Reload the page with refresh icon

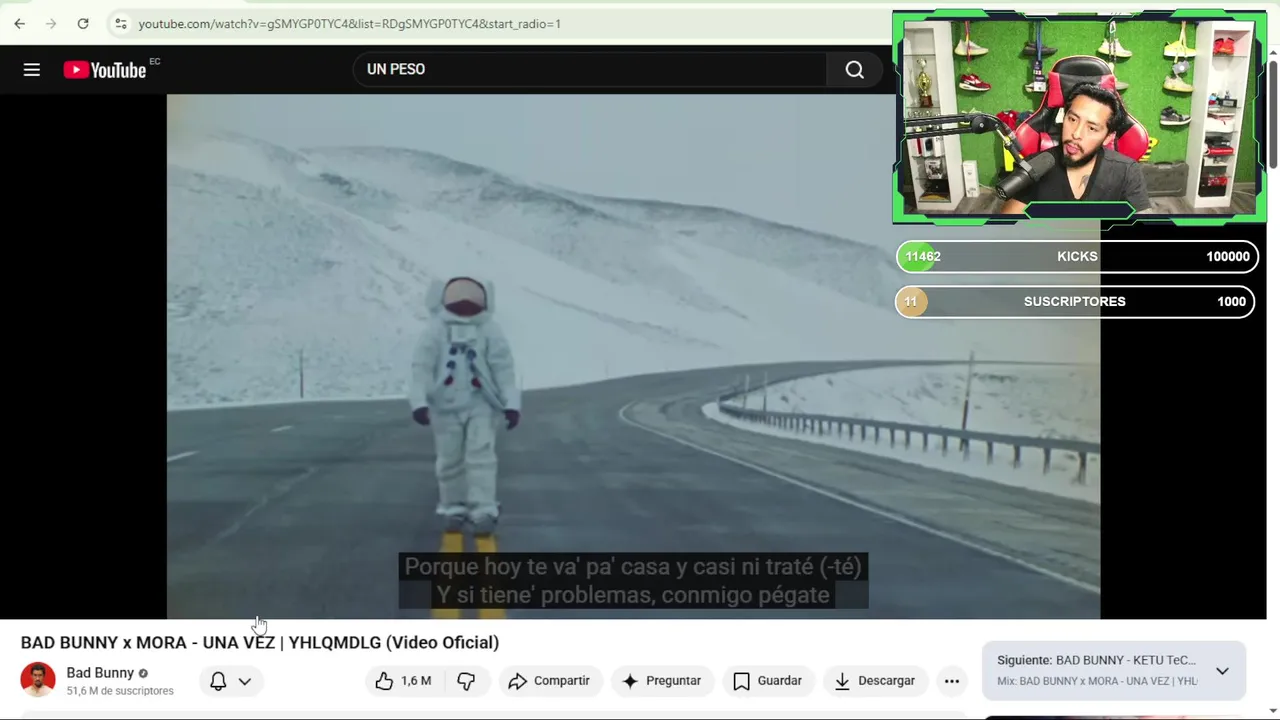pos(83,23)
